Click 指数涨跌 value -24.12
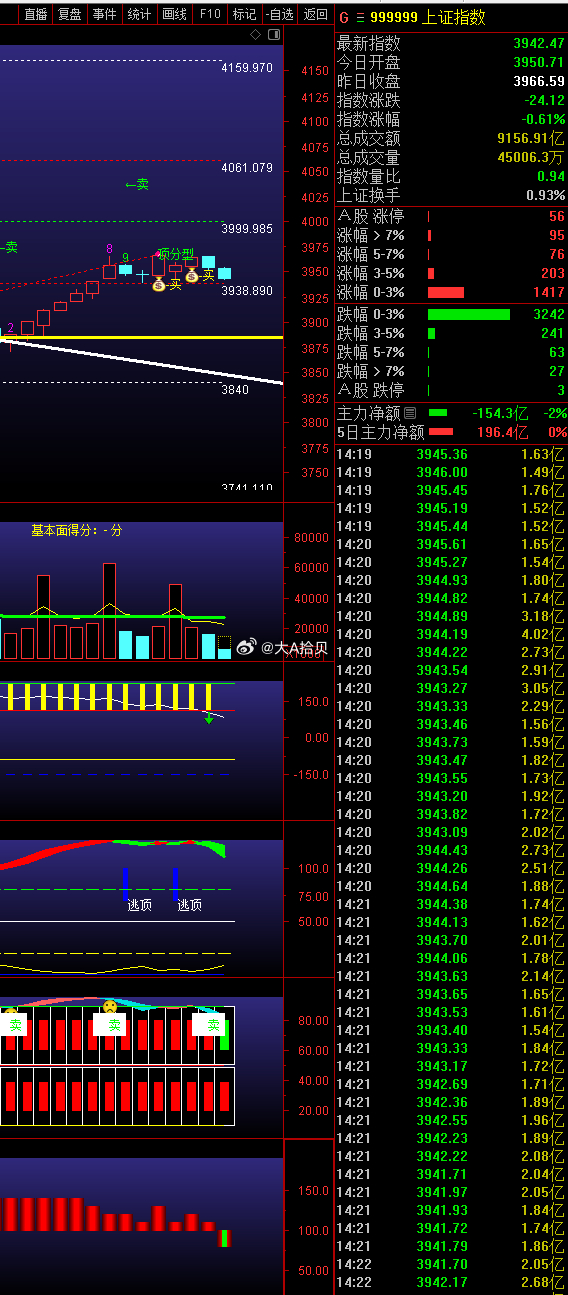Screen dimensions: 568x1295 545,100
